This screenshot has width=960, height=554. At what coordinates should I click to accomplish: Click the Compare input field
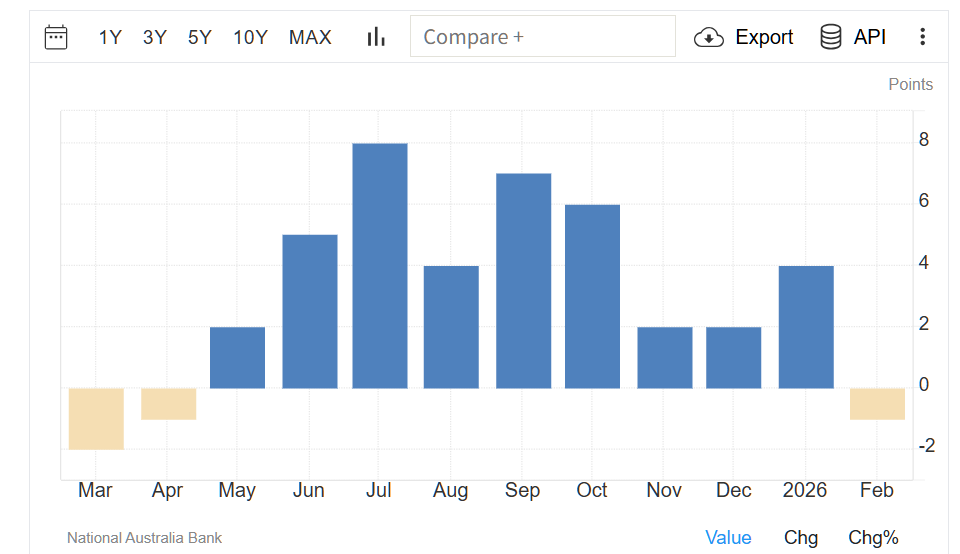tap(542, 37)
